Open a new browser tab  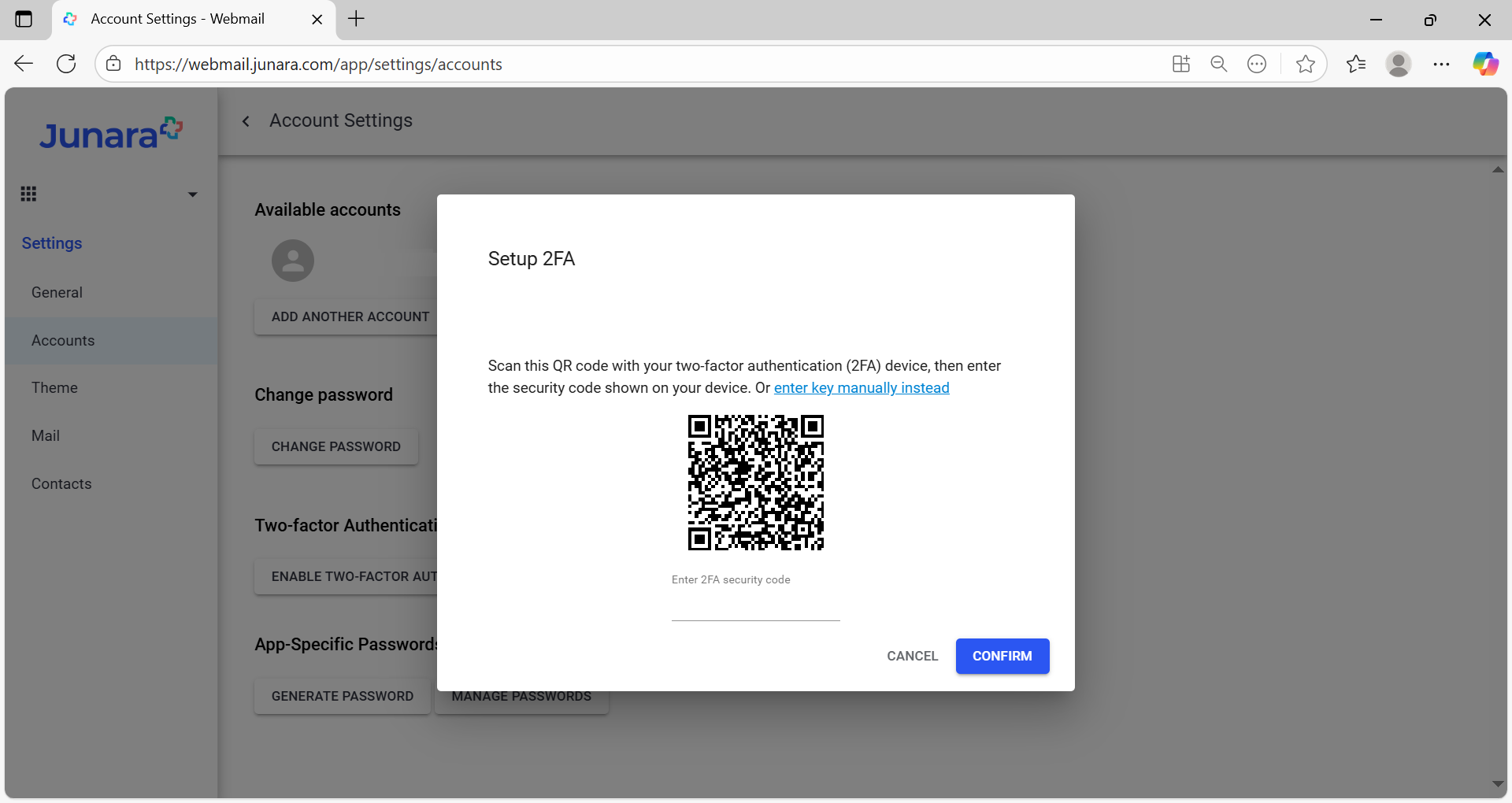[356, 19]
